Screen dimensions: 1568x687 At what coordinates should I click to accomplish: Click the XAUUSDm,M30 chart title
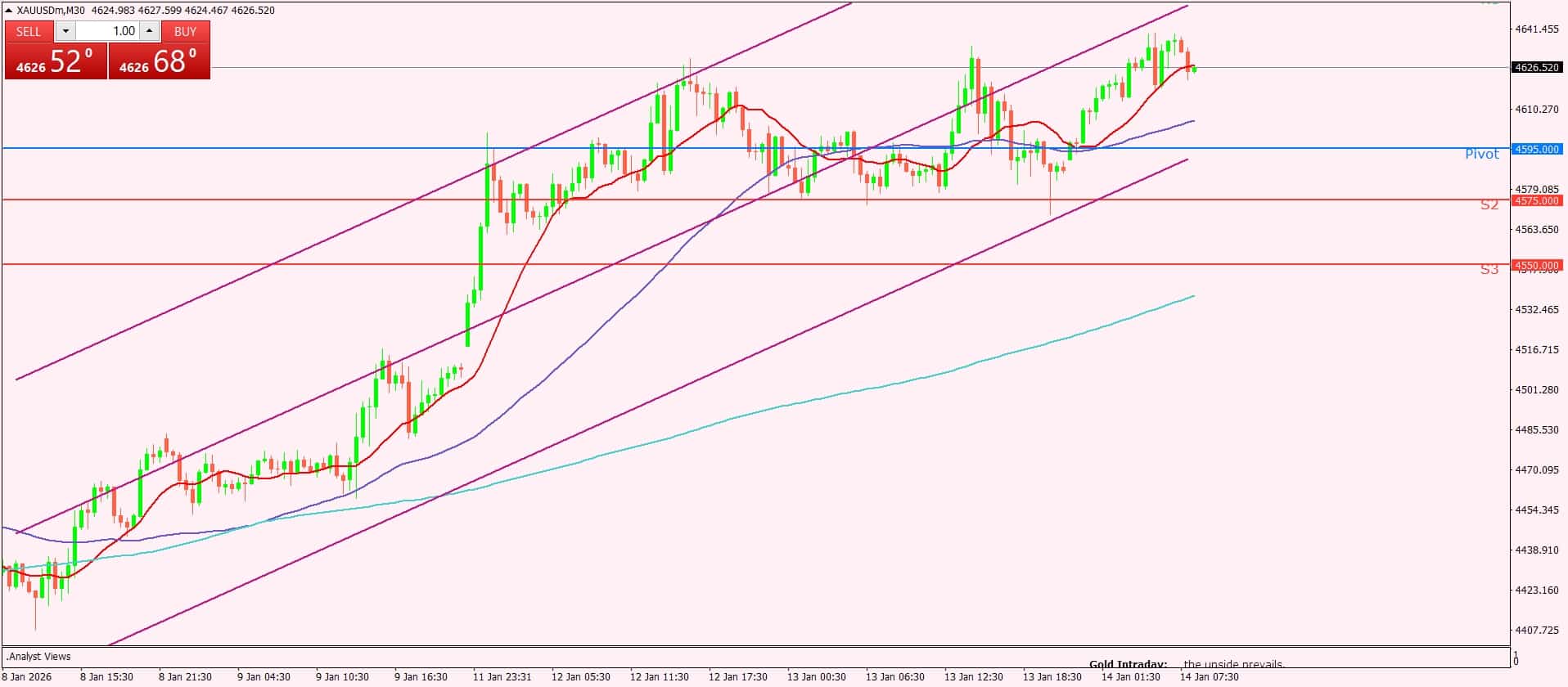[x=51, y=11]
